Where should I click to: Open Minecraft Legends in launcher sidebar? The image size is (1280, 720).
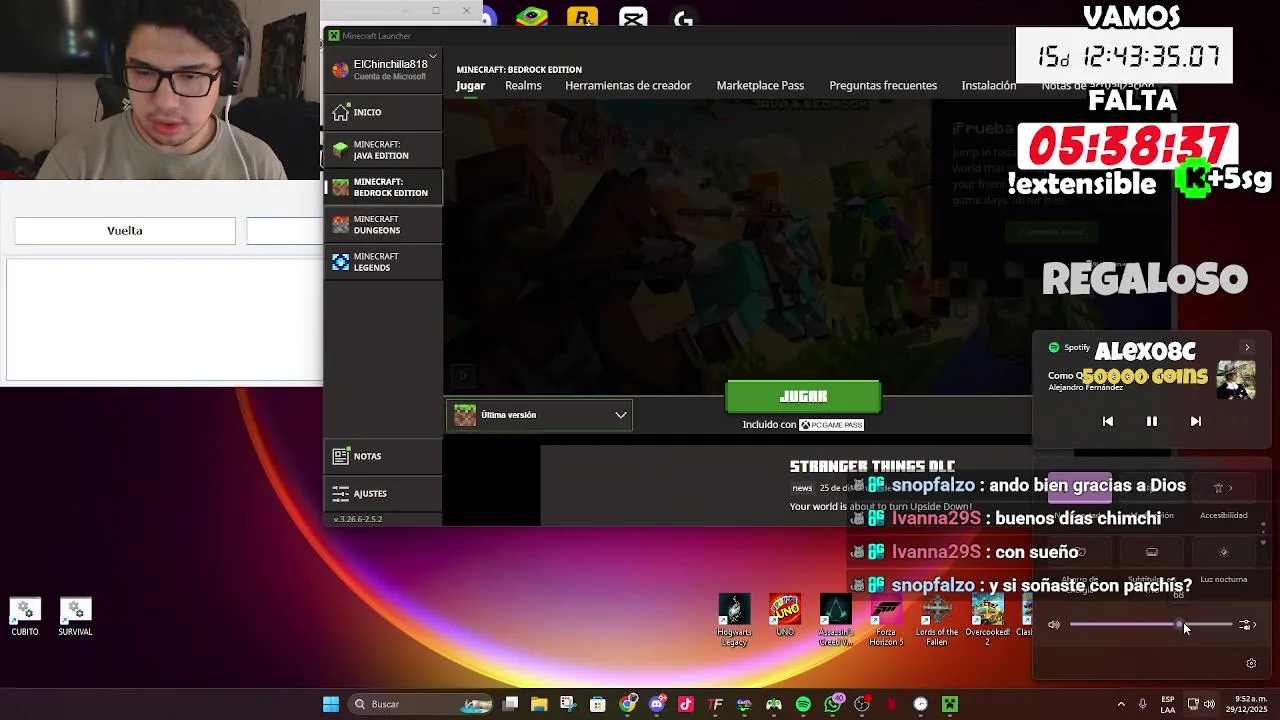coord(383,262)
